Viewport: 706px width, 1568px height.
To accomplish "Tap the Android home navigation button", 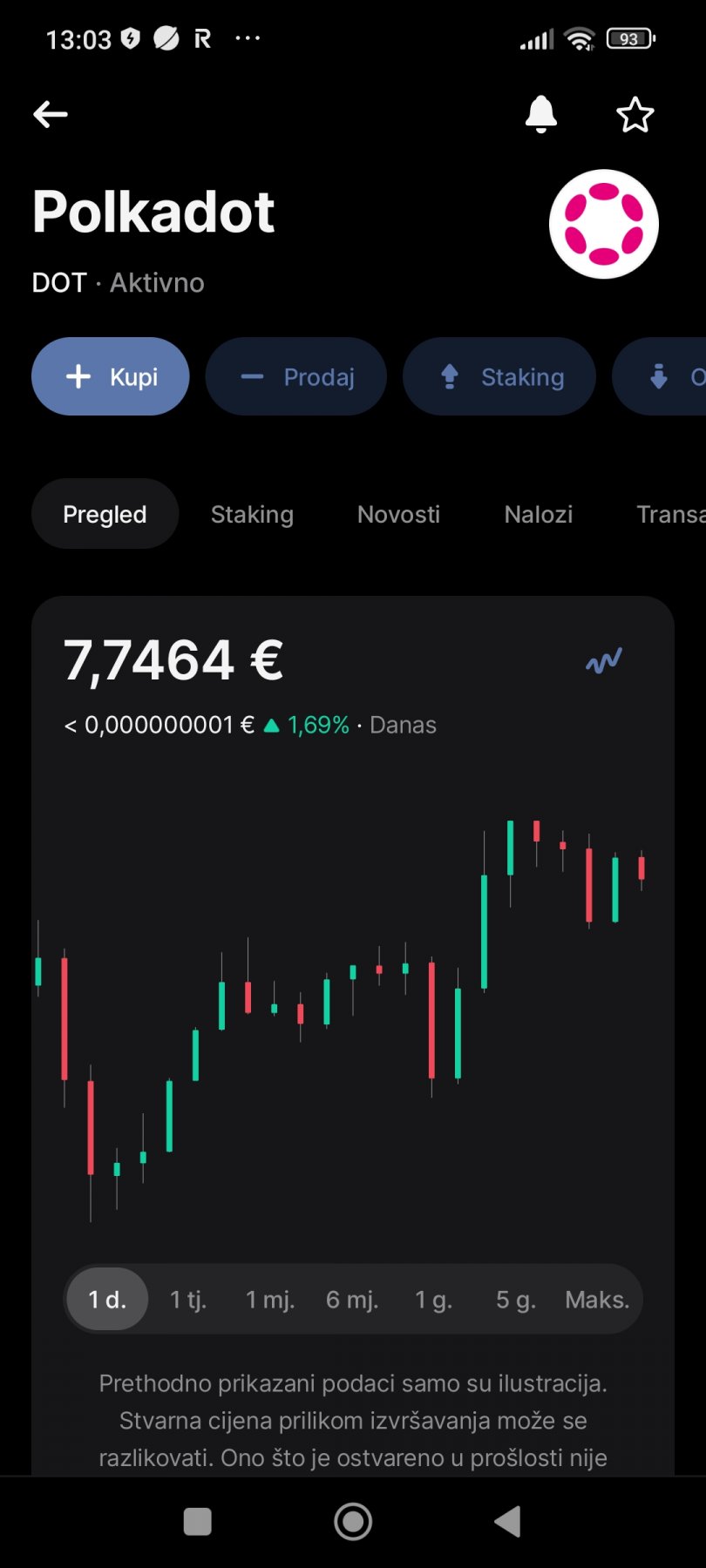I will pyautogui.click(x=353, y=1522).
